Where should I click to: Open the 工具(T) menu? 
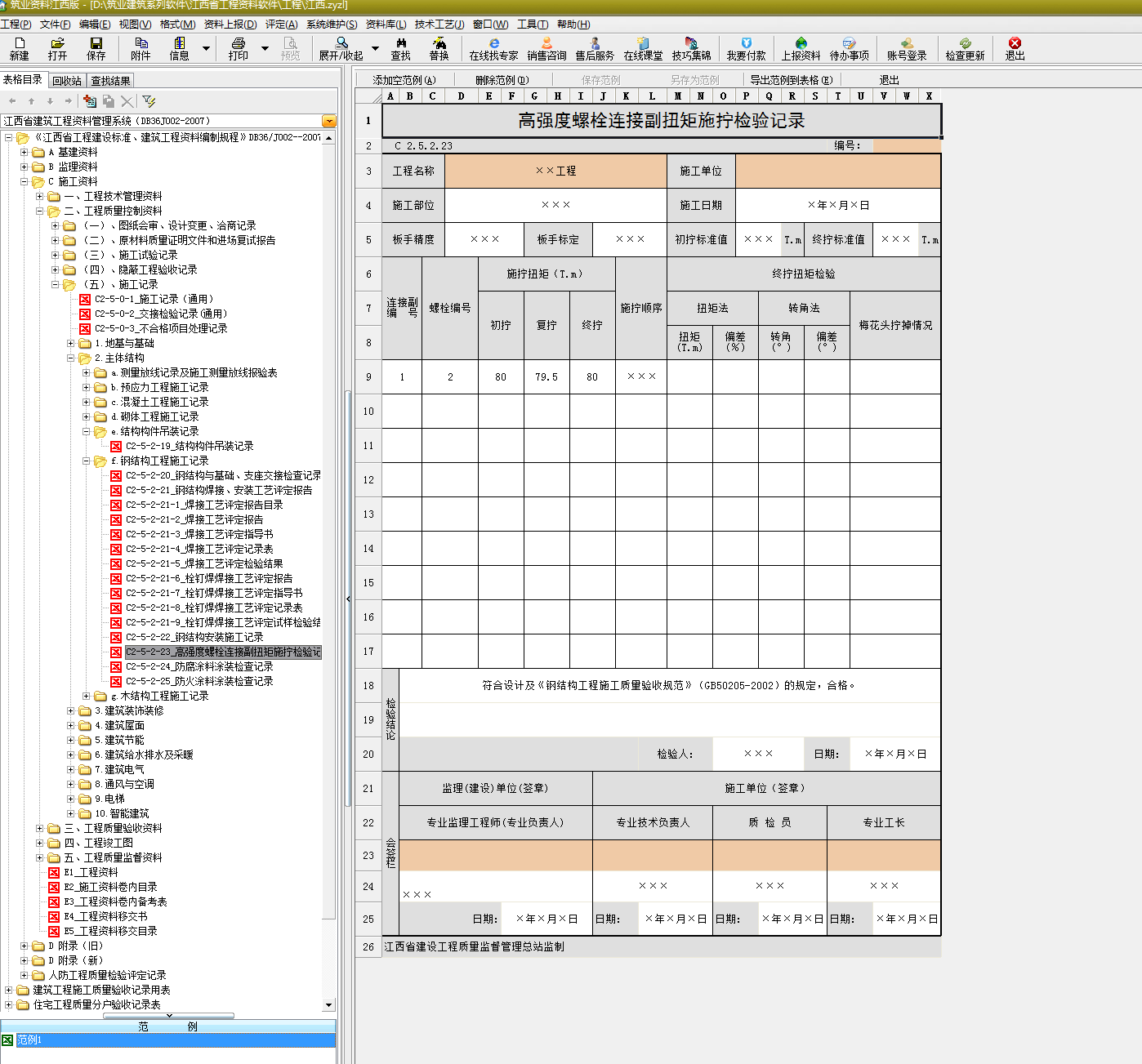point(533,24)
